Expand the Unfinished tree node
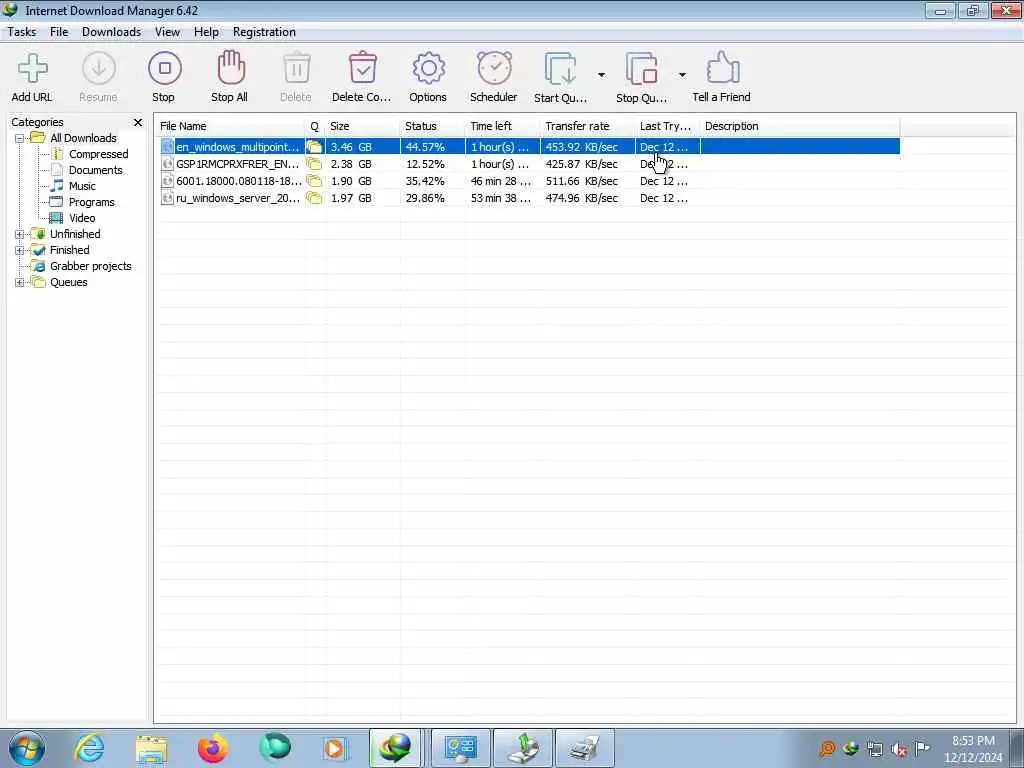Screen dimensions: 1024x768 point(20,234)
